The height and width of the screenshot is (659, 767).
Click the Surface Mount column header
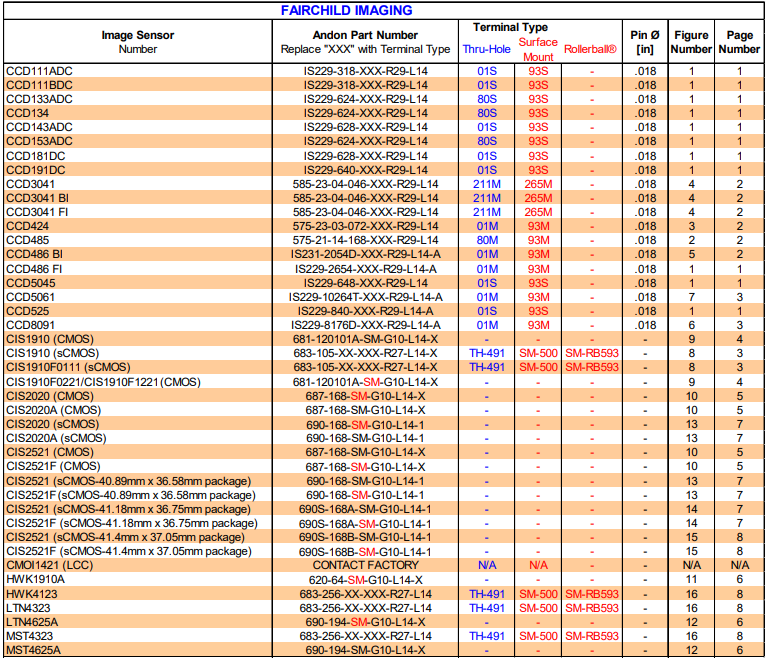click(x=538, y=49)
